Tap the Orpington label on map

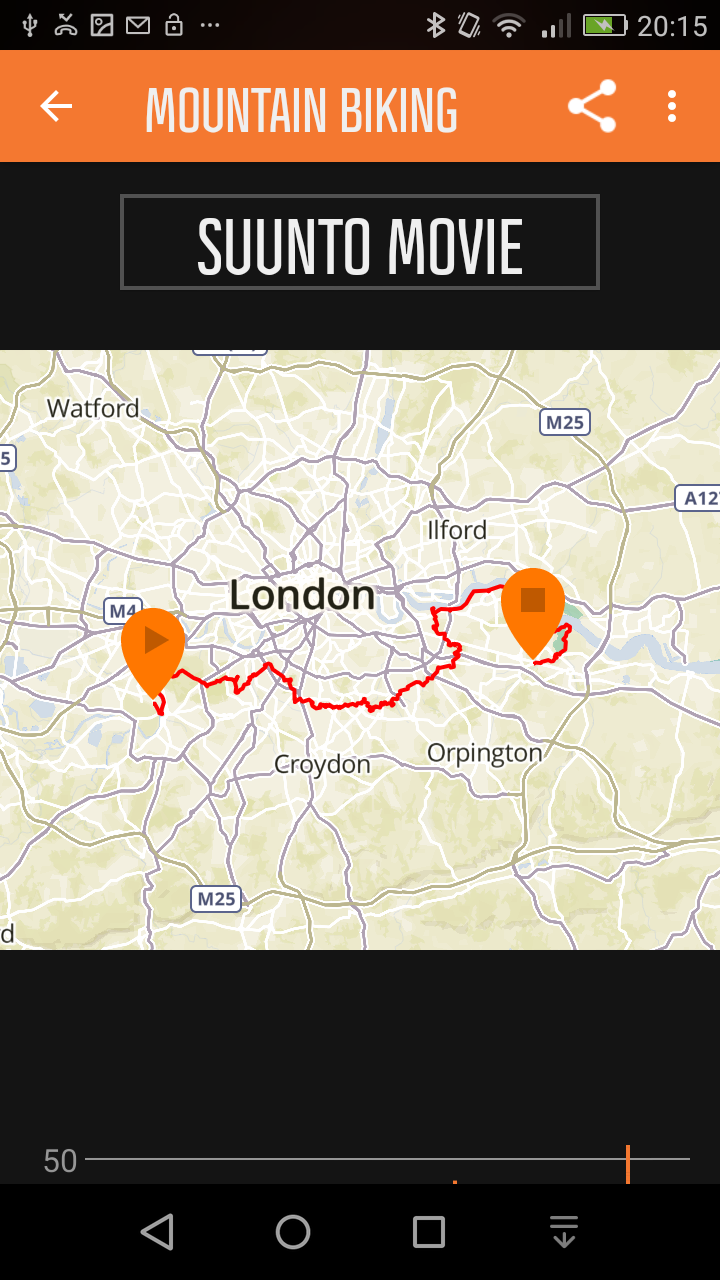point(485,753)
